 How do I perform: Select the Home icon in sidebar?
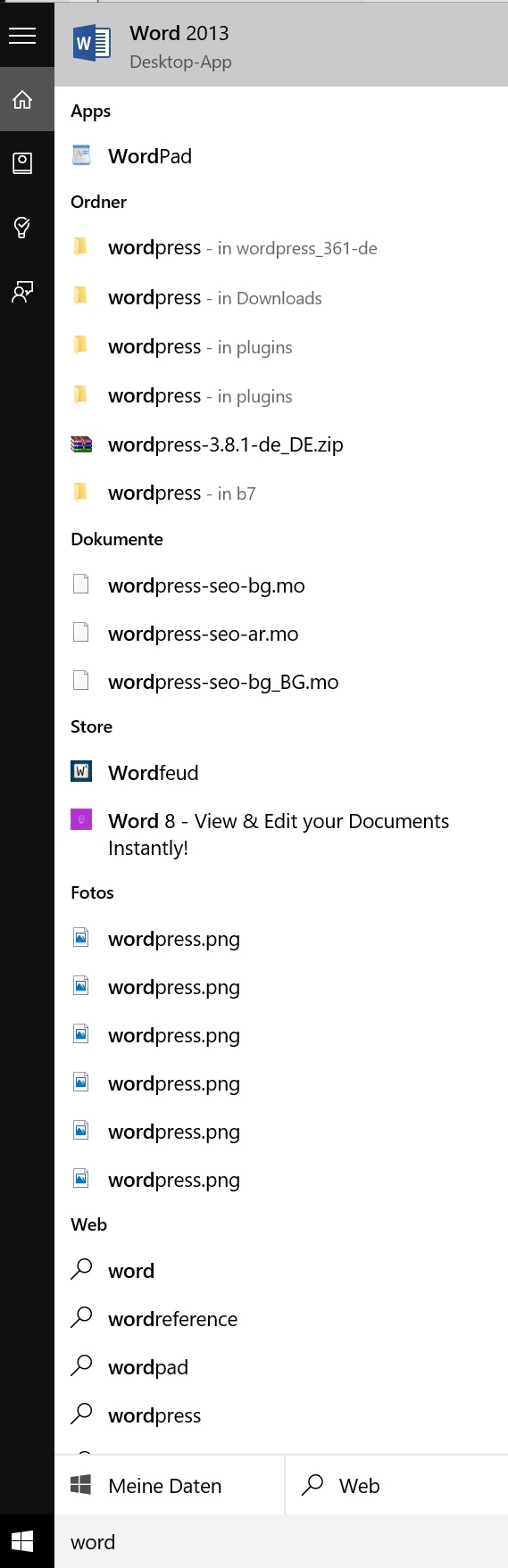click(22, 99)
